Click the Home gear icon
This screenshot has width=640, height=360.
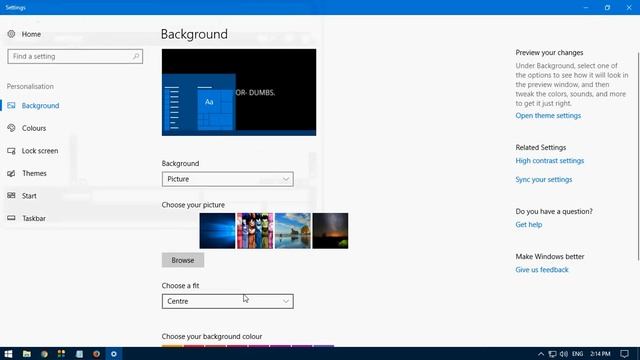click(11, 34)
